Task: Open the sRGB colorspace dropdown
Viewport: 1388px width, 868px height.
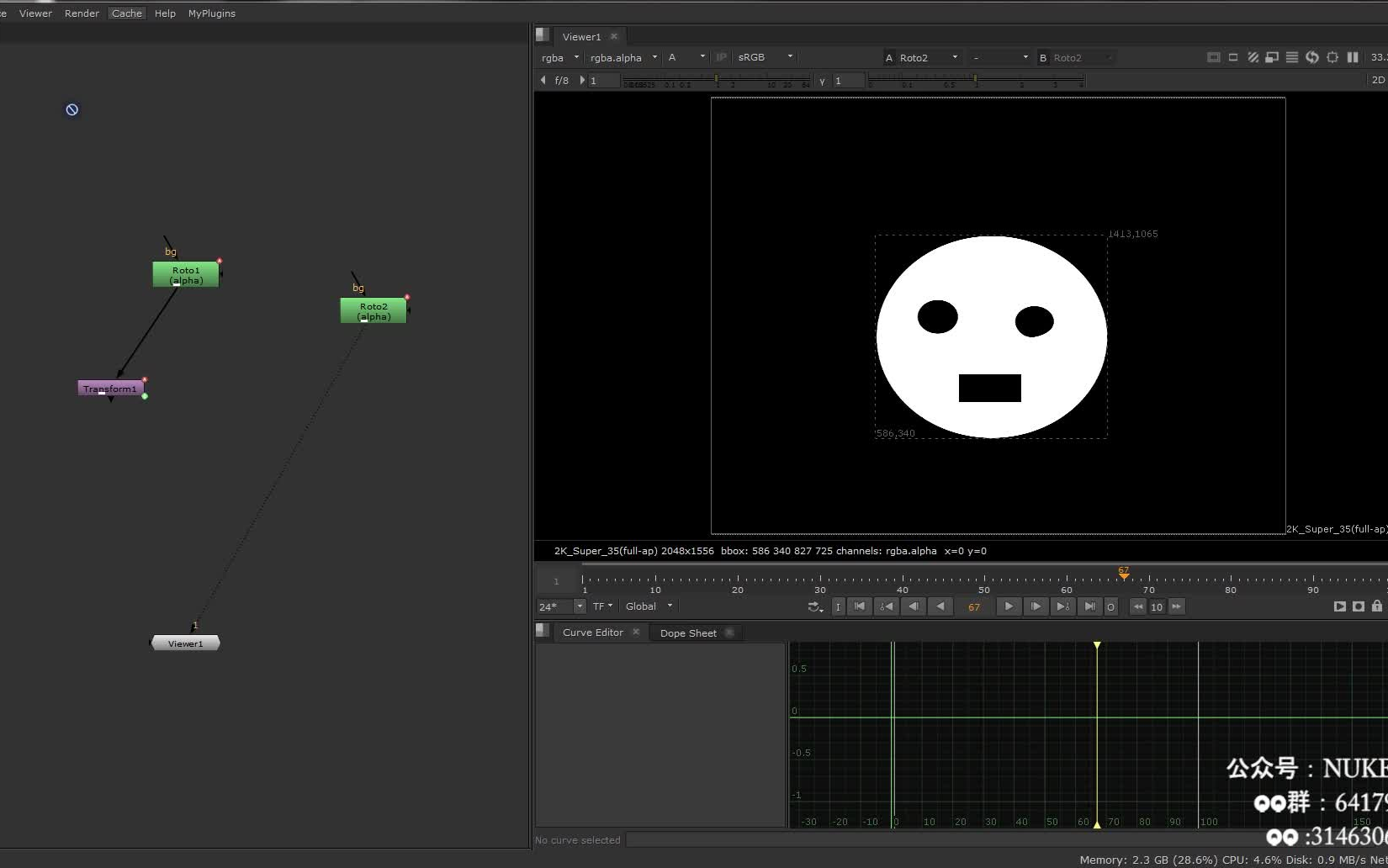Action: click(765, 57)
